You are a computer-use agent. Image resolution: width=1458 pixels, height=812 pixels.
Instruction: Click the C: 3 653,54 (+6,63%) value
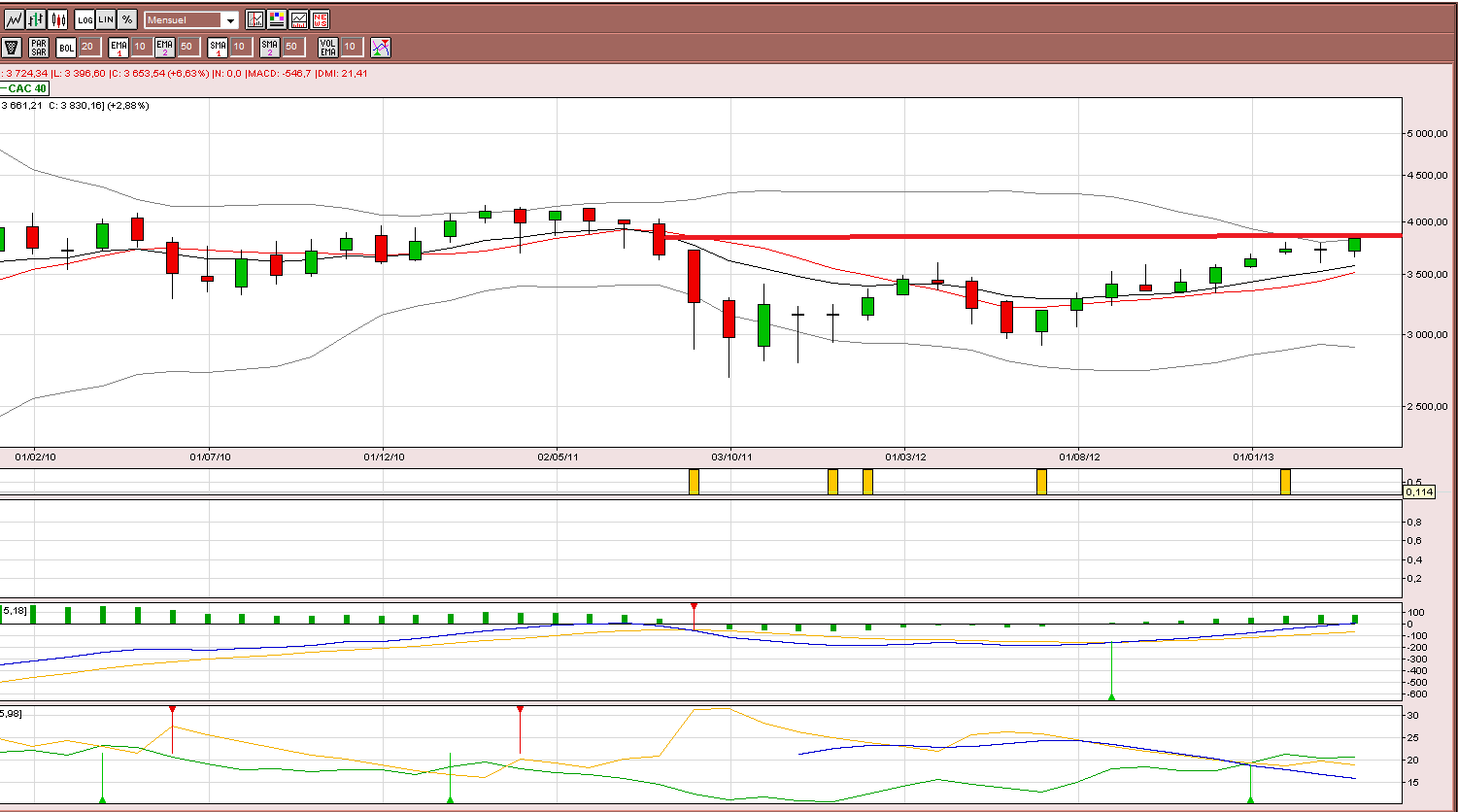[162, 73]
